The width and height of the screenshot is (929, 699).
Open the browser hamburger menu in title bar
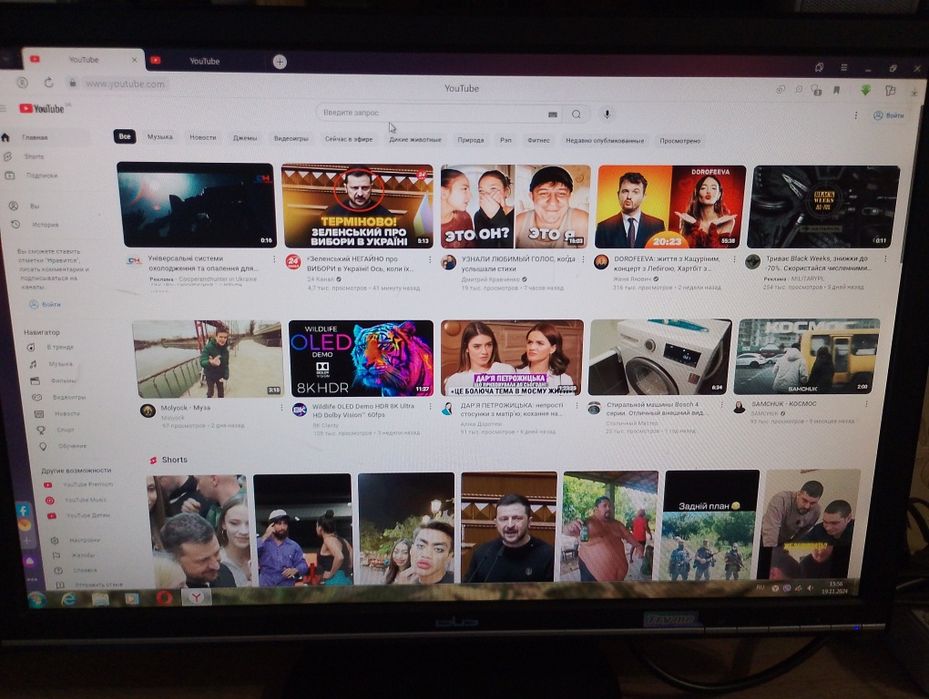point(844,68)
